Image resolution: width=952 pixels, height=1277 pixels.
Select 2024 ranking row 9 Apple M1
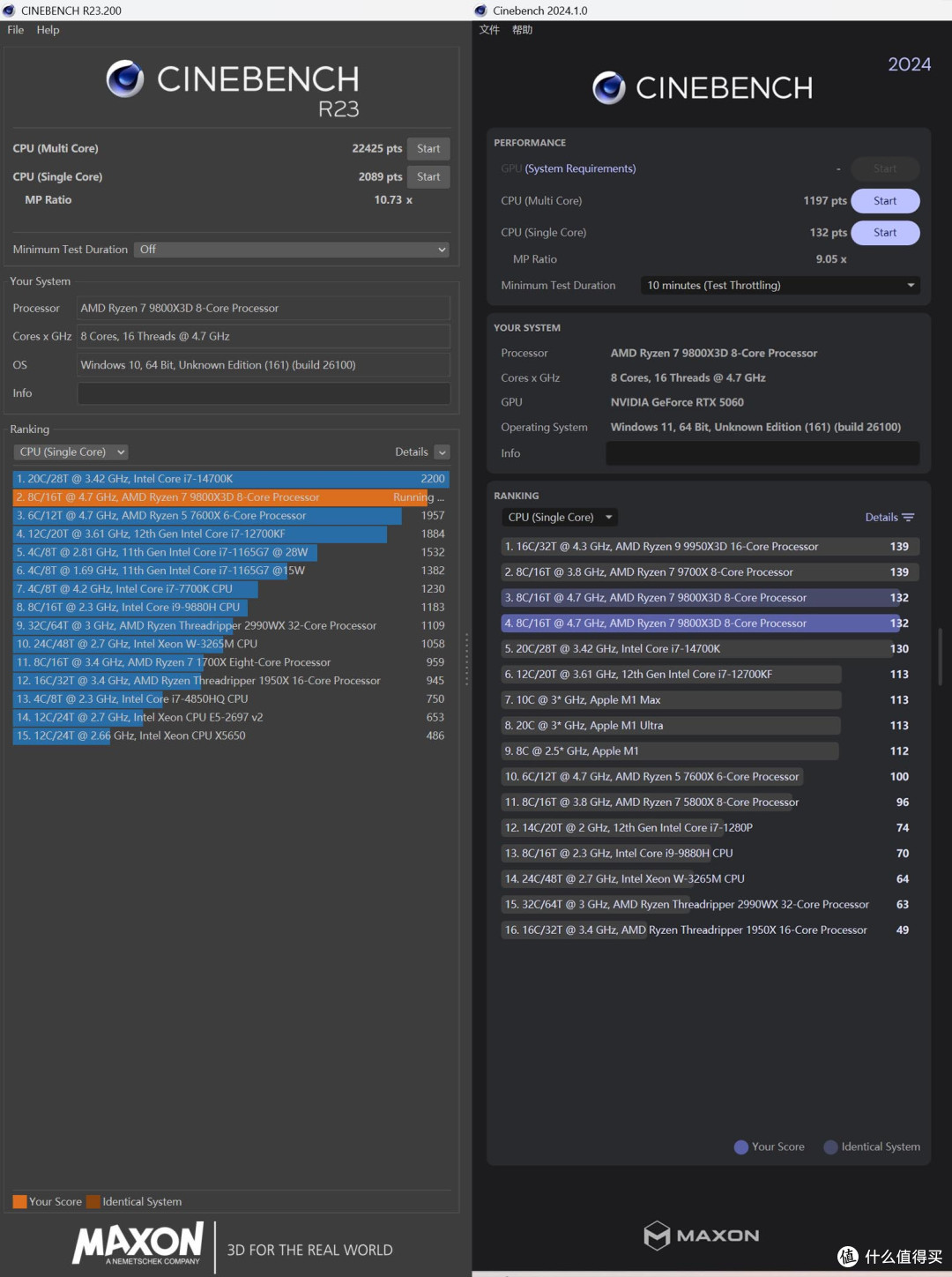tap(710, 751)
